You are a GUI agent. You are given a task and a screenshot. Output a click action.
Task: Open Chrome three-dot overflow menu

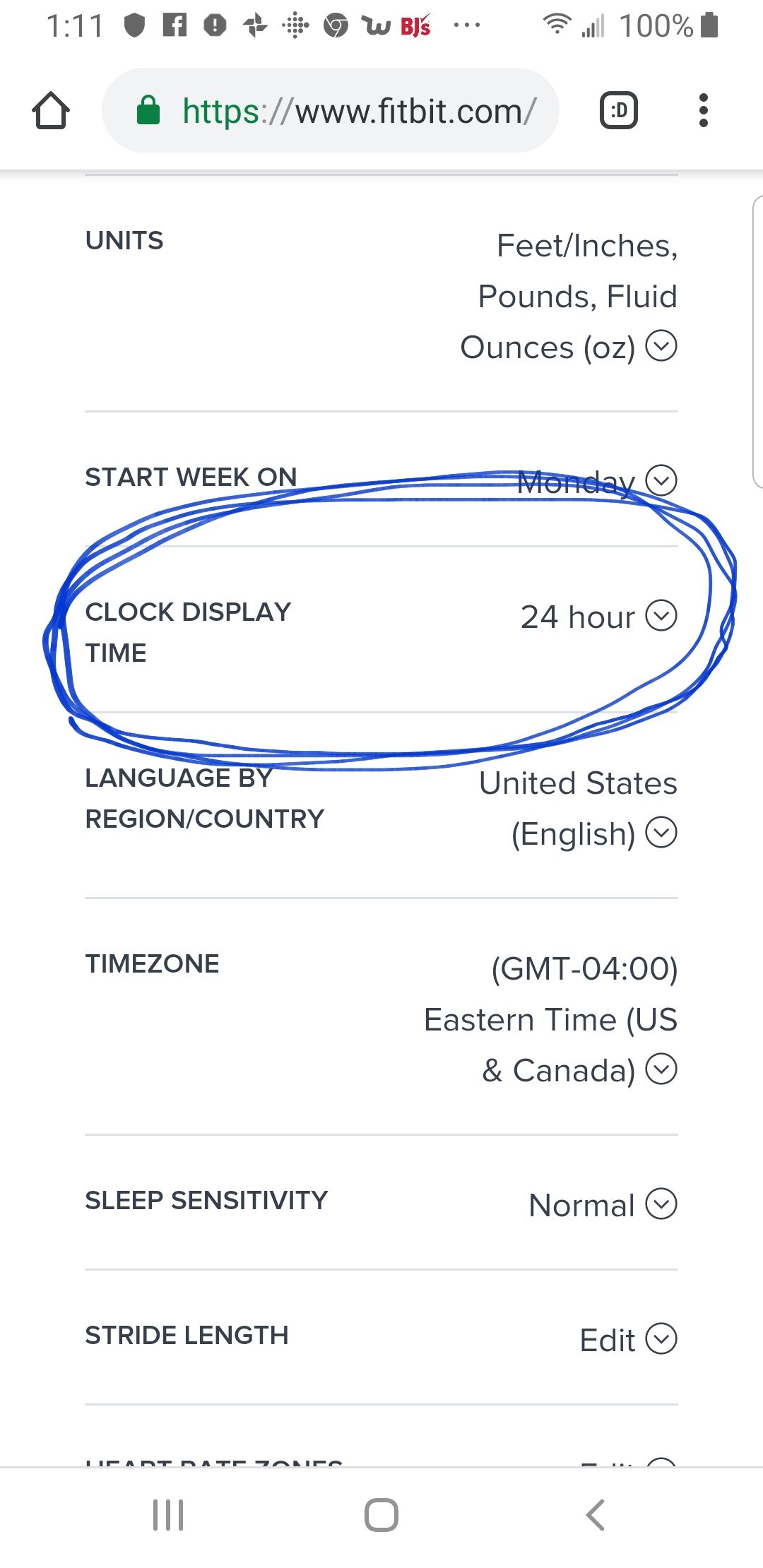click(702, 111)
